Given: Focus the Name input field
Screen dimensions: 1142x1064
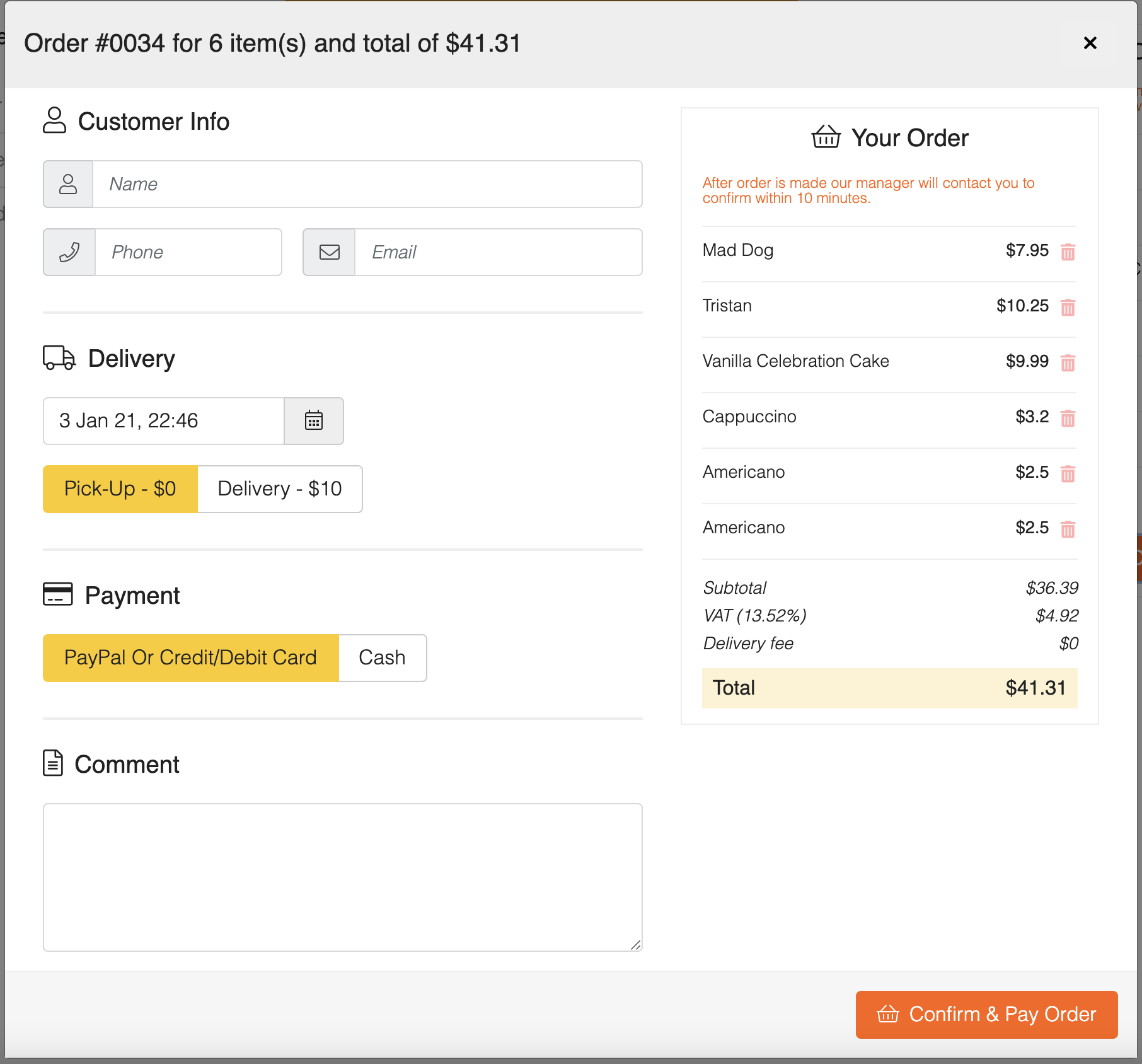Looking at the screenshot, I should coord(367,184).
